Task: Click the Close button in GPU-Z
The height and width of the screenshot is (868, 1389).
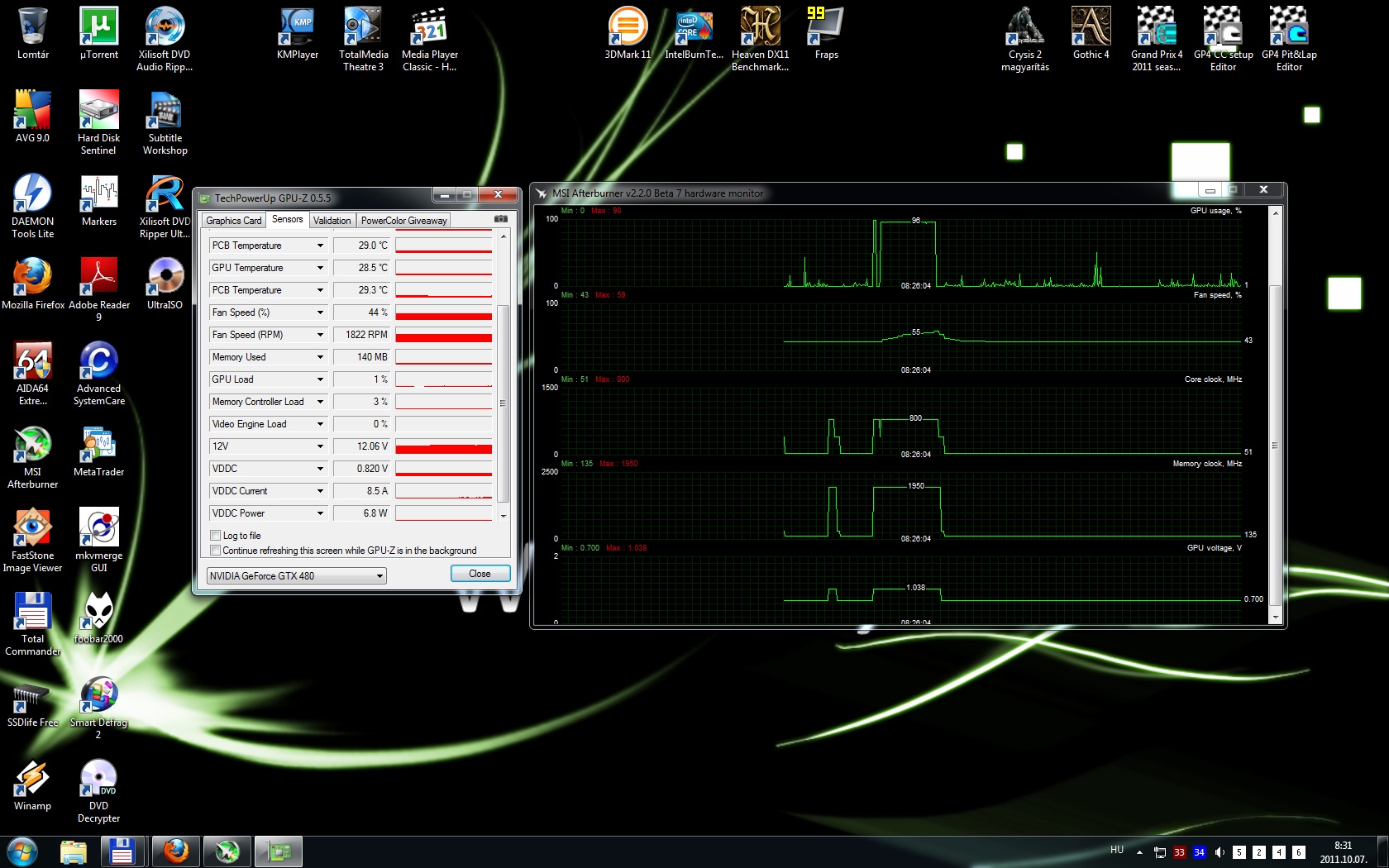Action: [480, 574]
